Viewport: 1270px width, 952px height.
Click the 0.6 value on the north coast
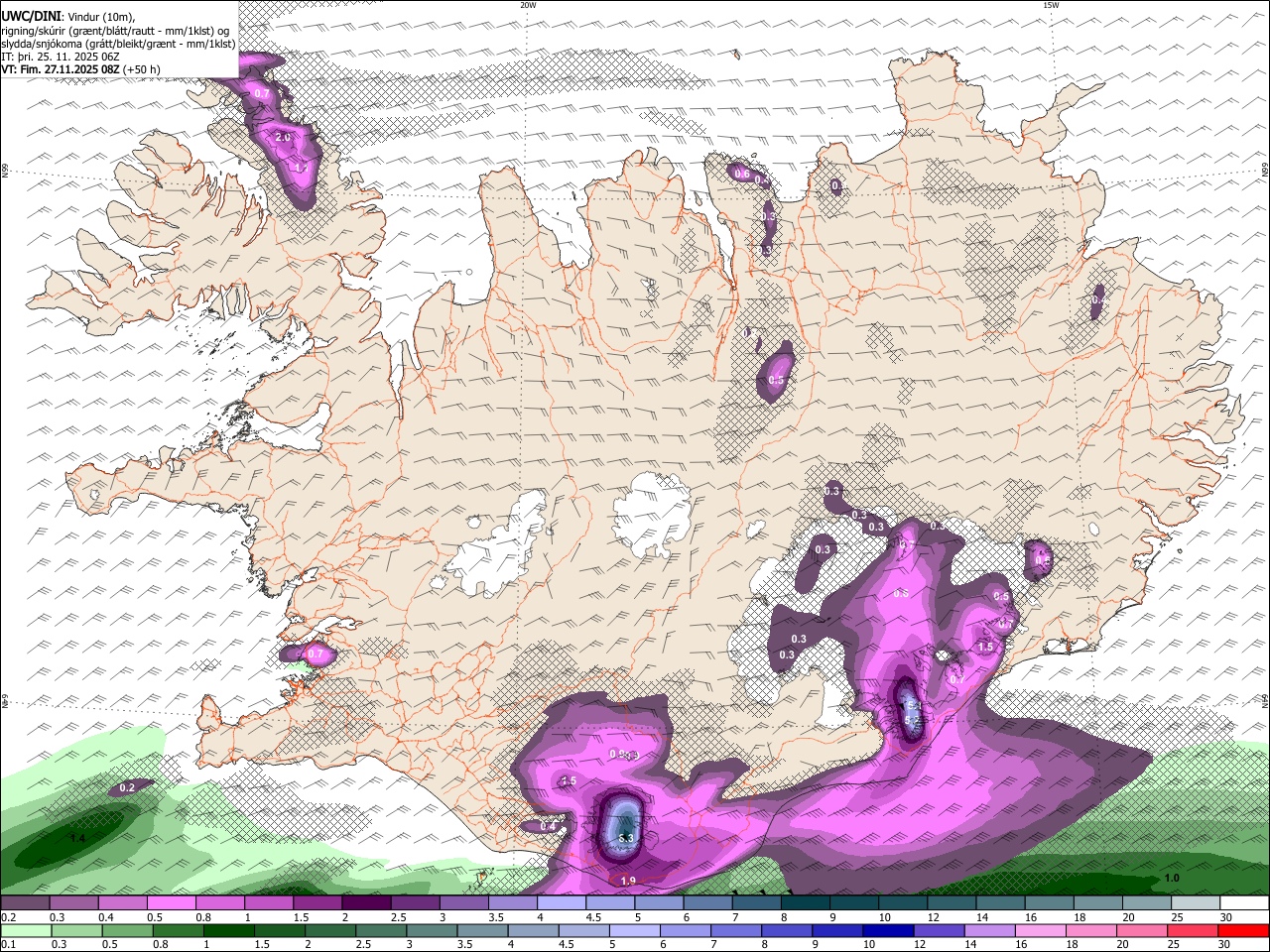(742, 174)
